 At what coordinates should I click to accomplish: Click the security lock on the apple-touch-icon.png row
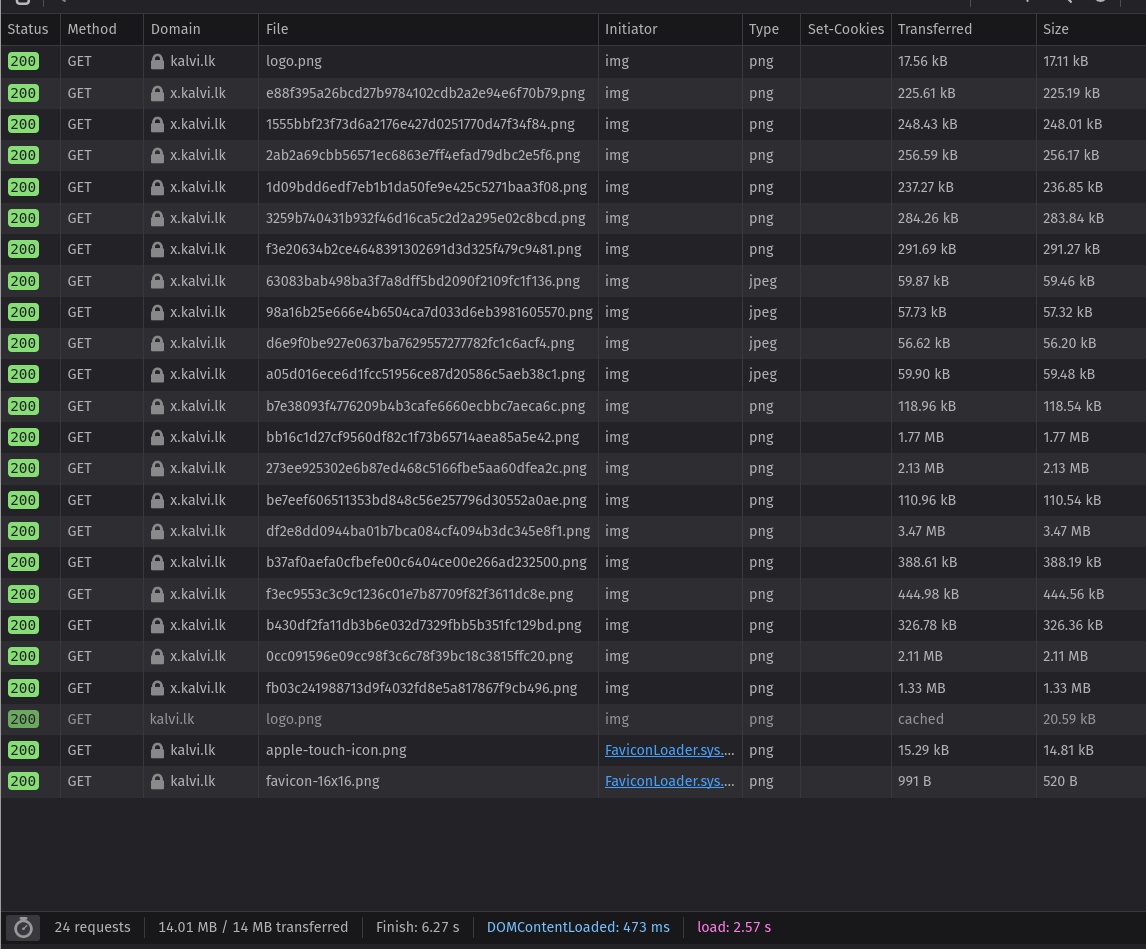(x=157, y=750)
